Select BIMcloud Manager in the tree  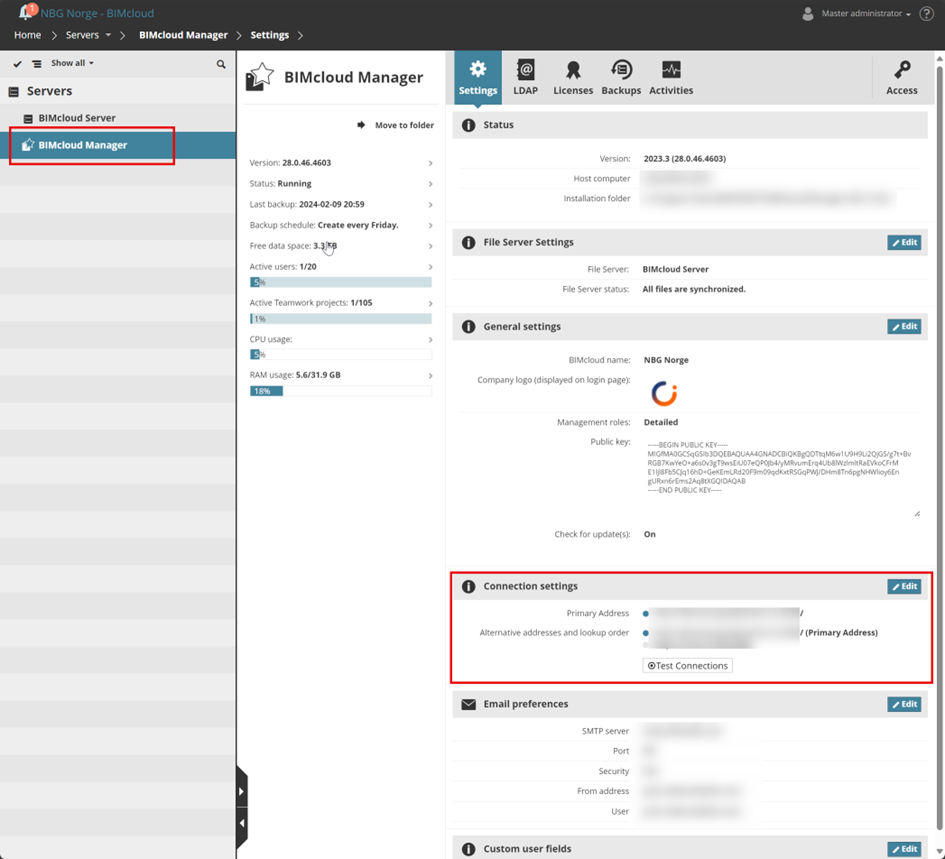coord(118,145)
